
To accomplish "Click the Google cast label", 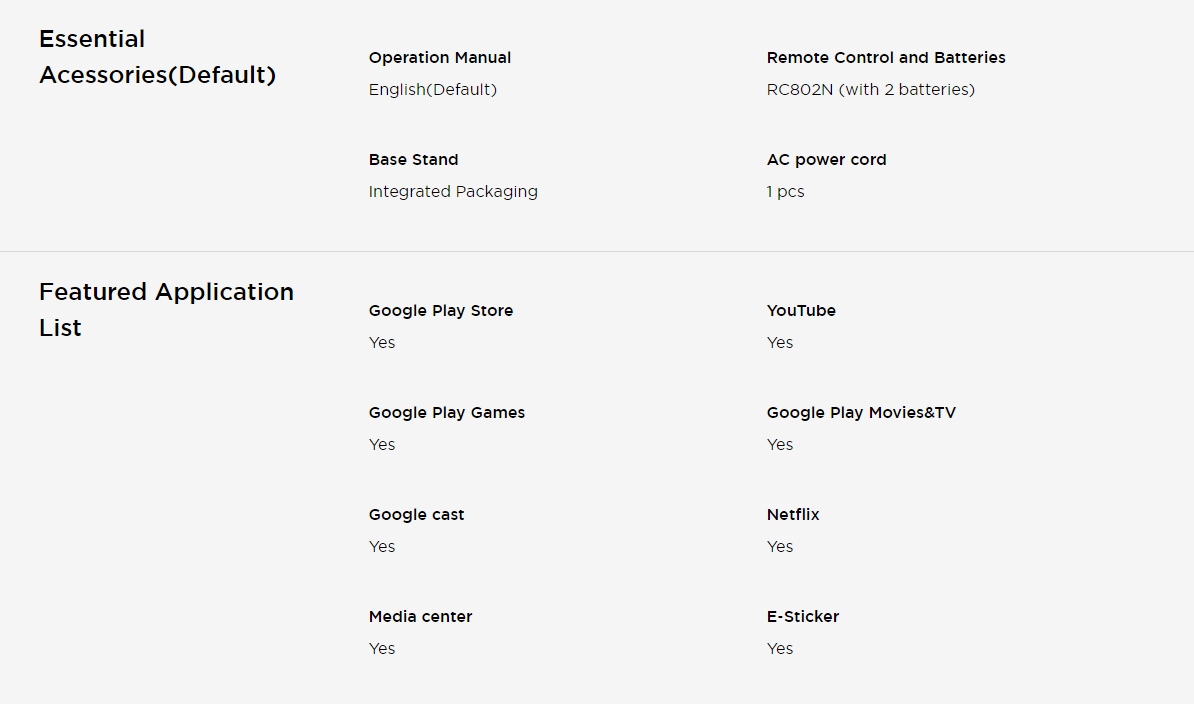I will point(416,515).
